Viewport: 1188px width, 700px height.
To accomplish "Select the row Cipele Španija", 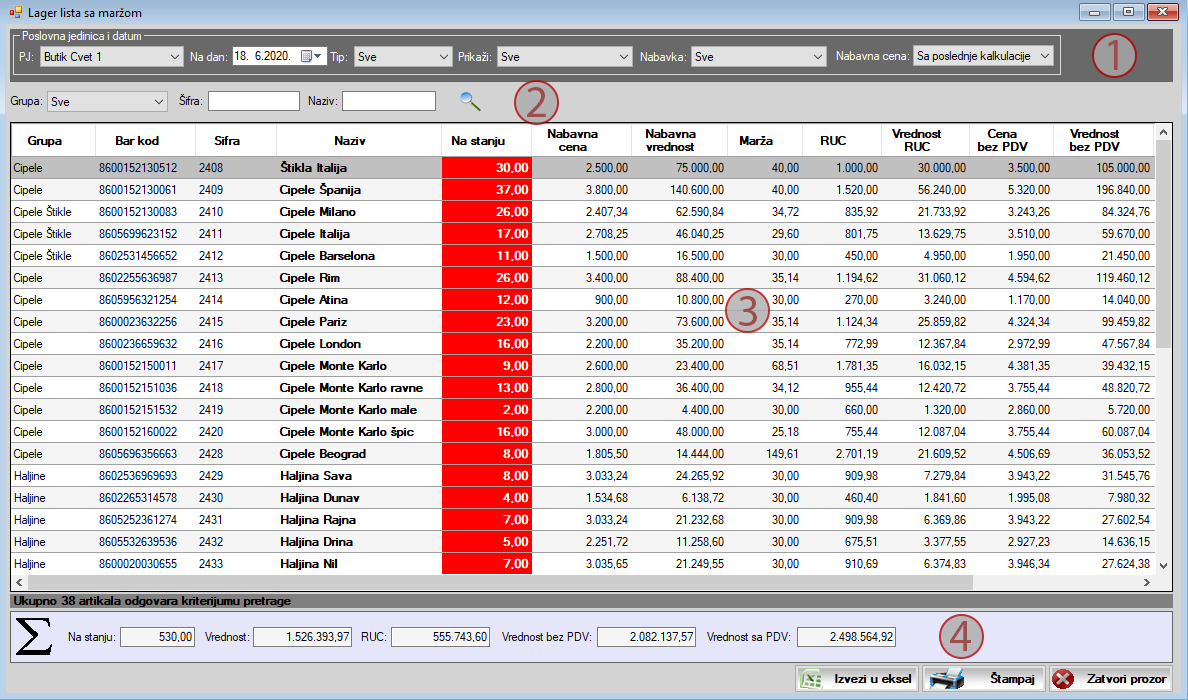I will pyautogui.click(x=583, y=189).
